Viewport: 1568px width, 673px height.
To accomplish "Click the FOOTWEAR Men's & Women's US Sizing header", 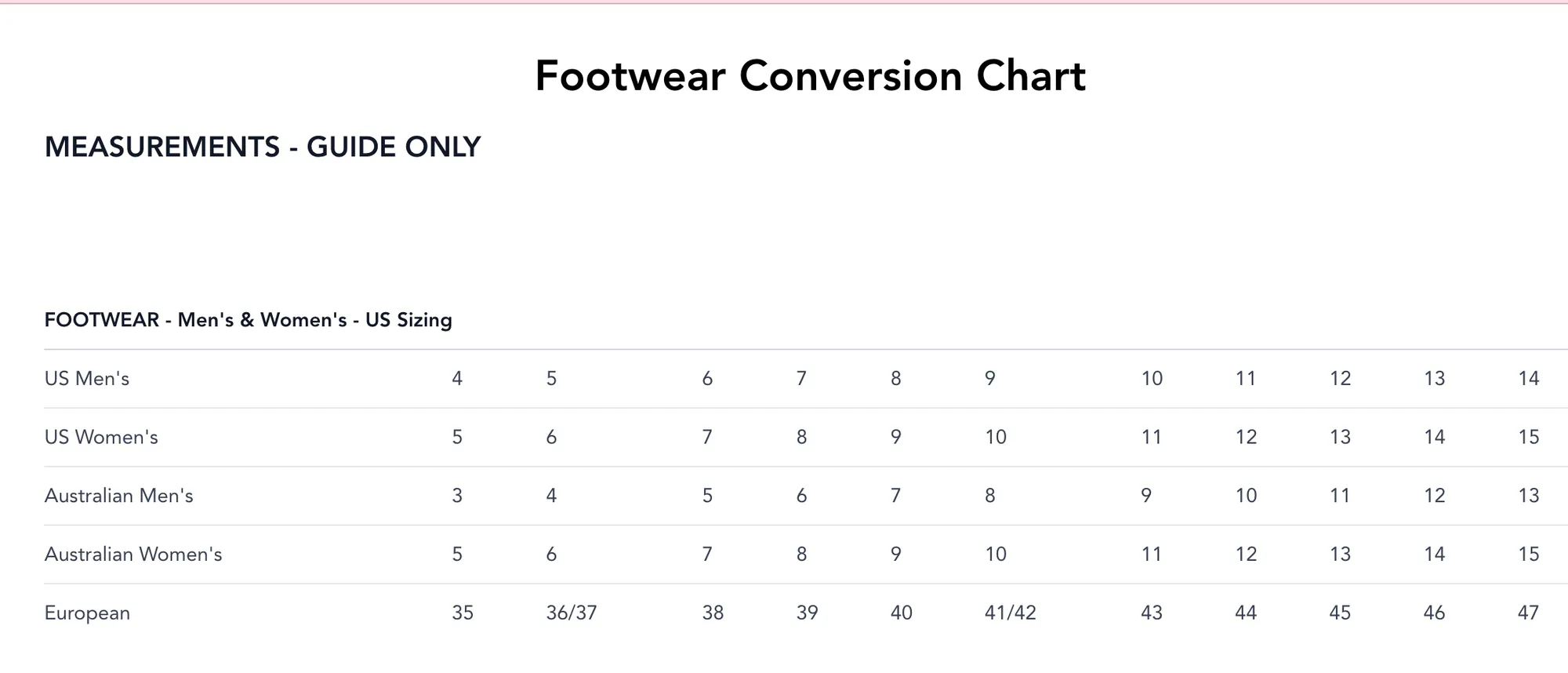I will (249, 320).
